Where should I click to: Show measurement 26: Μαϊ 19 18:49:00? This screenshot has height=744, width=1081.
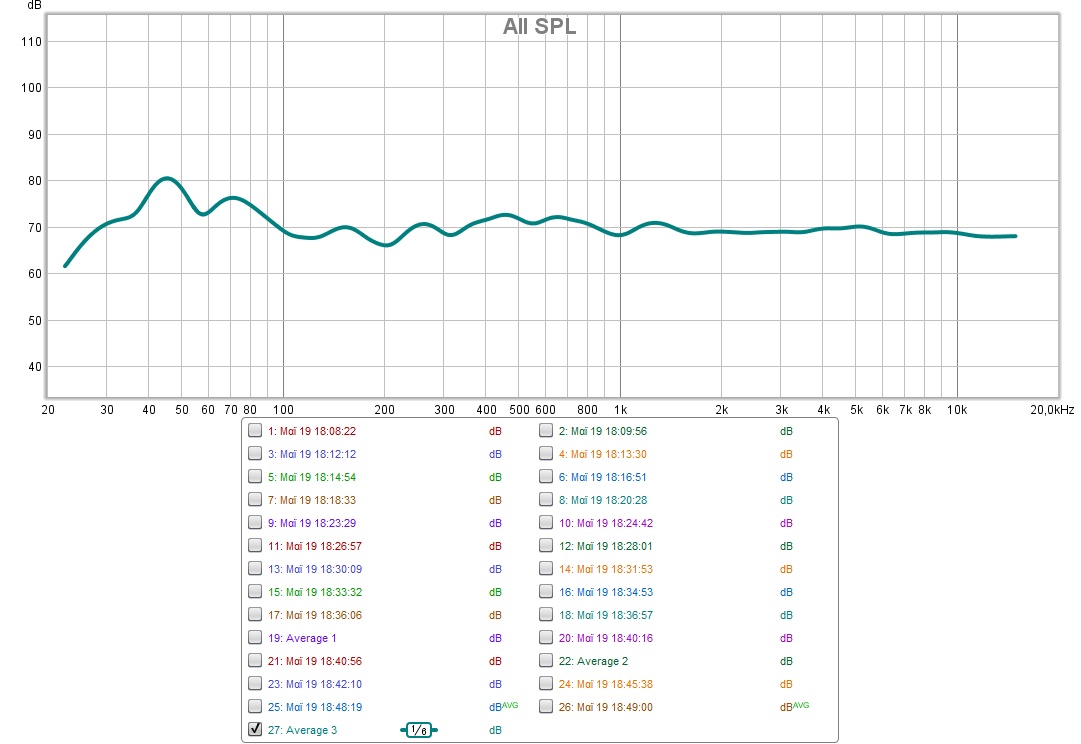(546, 707)
